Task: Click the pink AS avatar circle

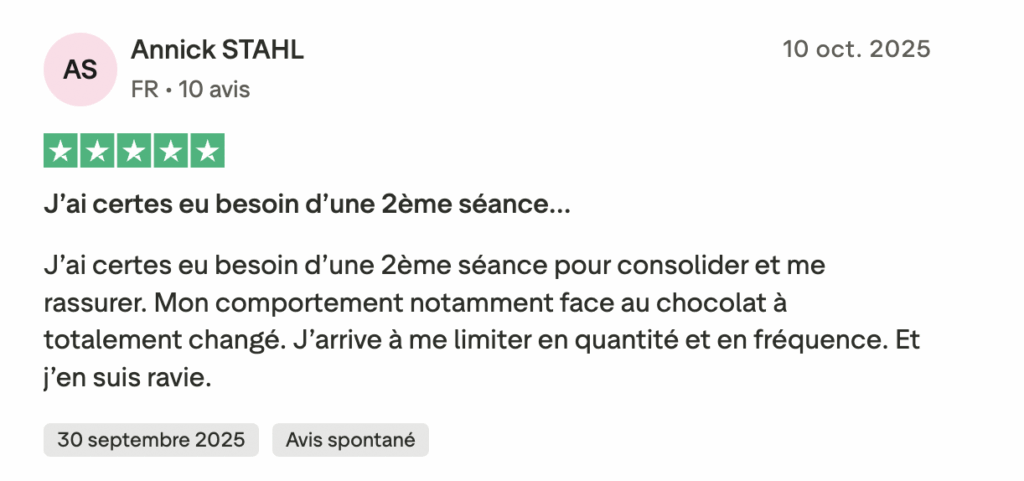Action: tap(81, 69)
